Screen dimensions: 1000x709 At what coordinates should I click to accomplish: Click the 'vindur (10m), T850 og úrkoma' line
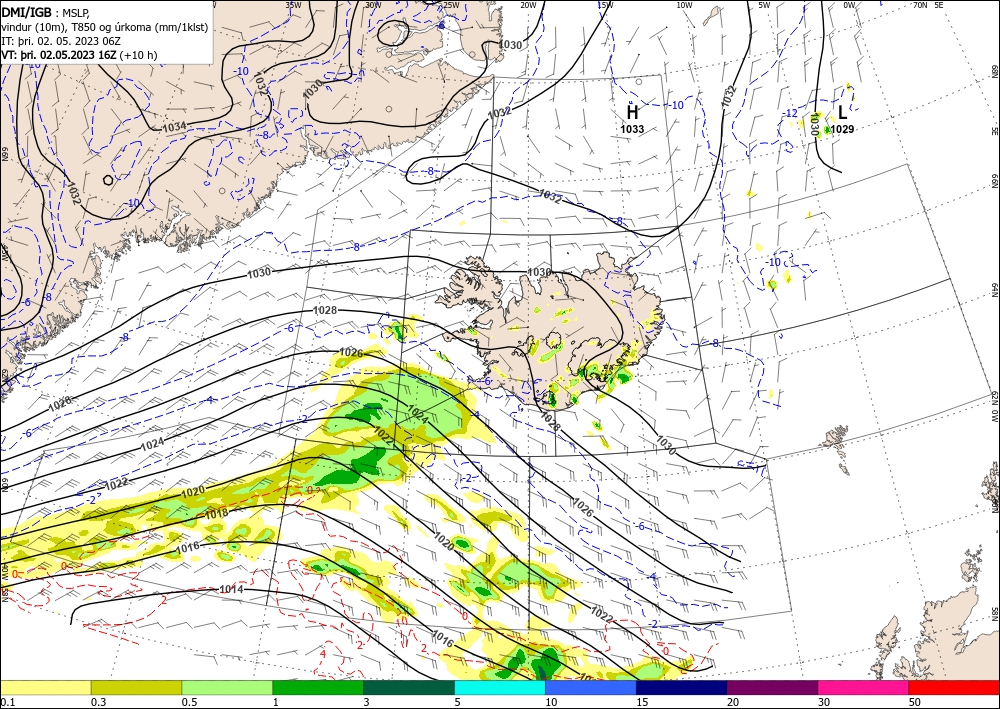coord(105,27)
